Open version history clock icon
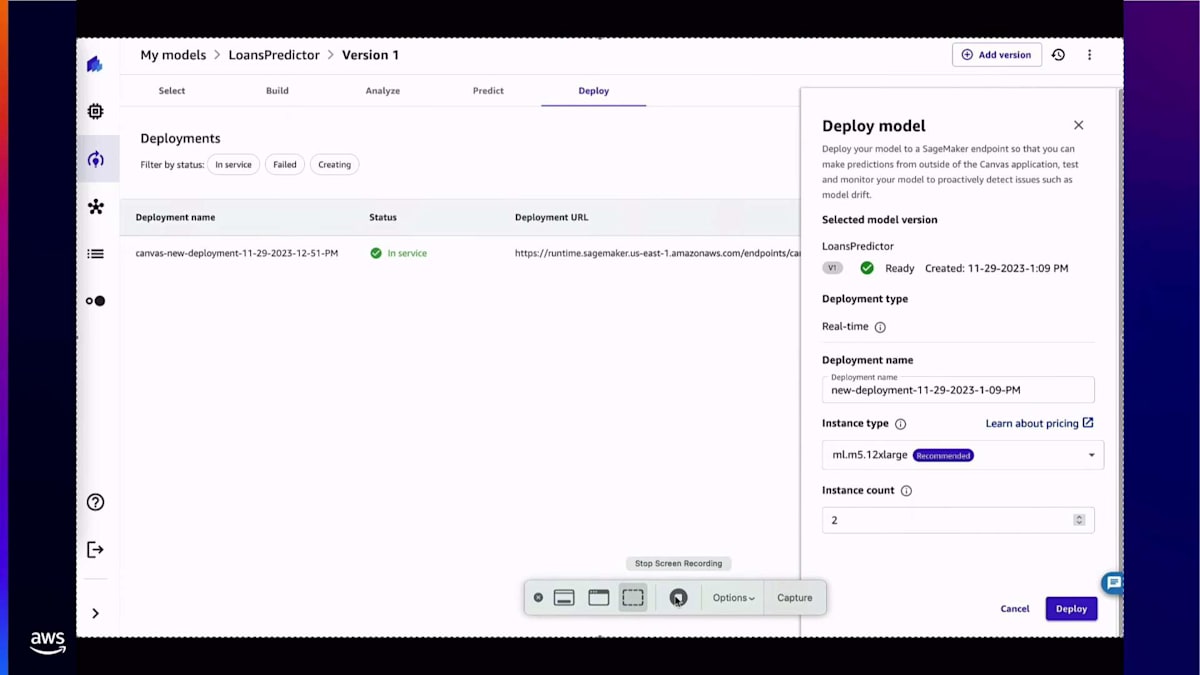Image resolution: width=1200 pixels, height=675 pixels. [1058, 55]
